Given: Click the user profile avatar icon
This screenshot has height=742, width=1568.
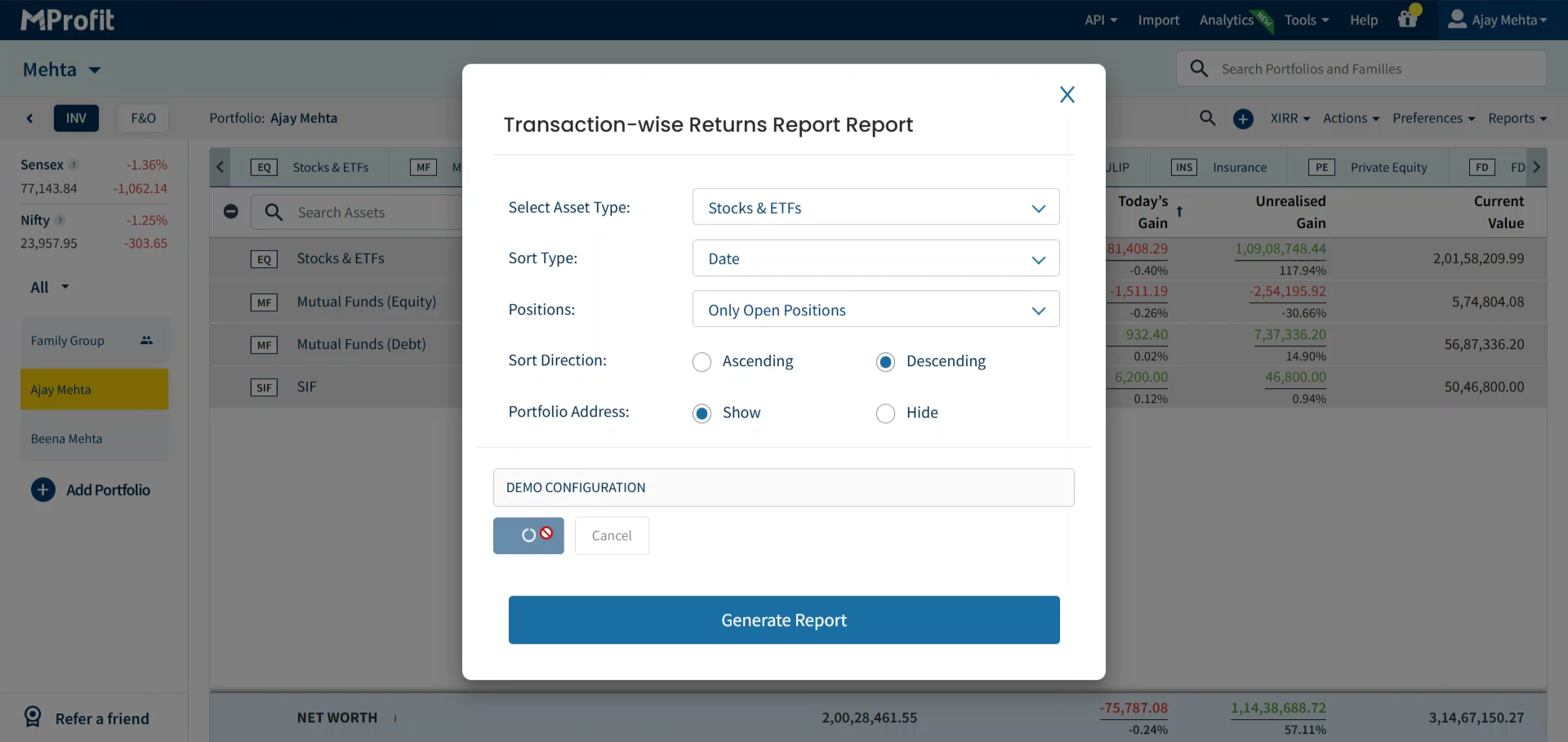Looking at the screenshot, I should pyautogui.click(x=1457, y=19).
